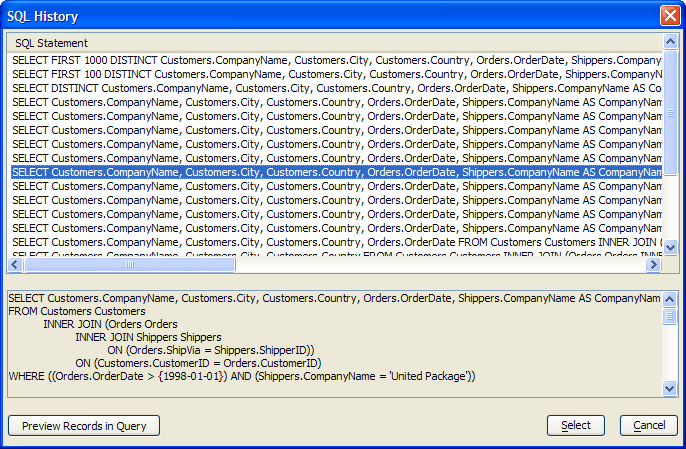Click the vertical scrollbar thumb of statement list
Image resolution: width=686 pixels, height=449 pixels.
click(670, 113)
